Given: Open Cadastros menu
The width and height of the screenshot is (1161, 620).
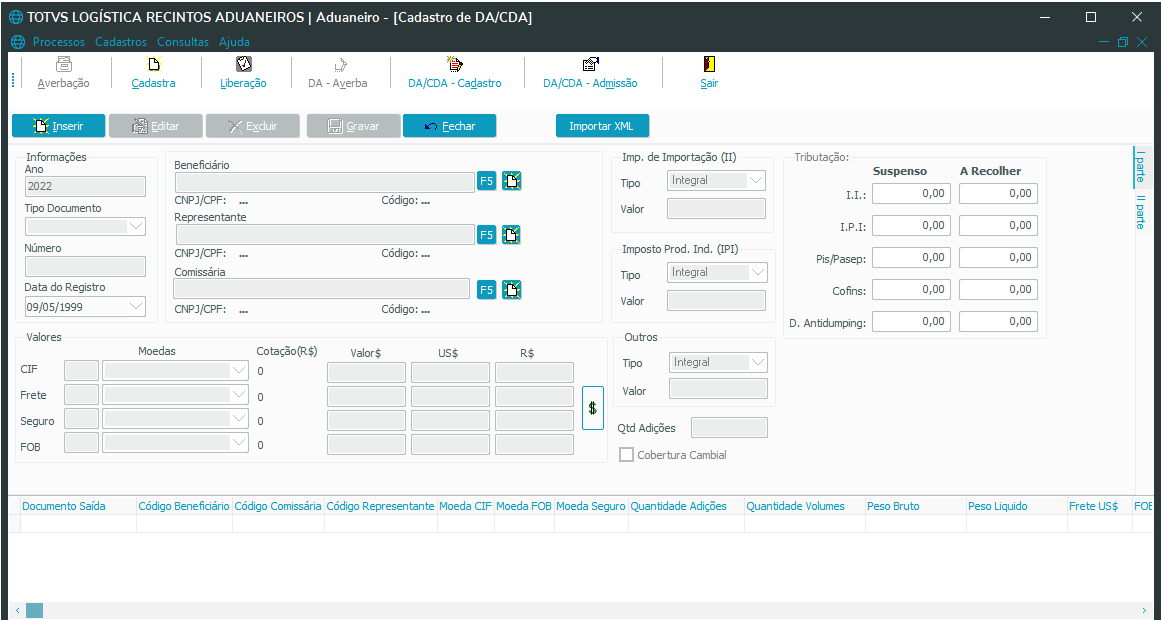Looking at the screenshot, I should (x=121, y=42).
